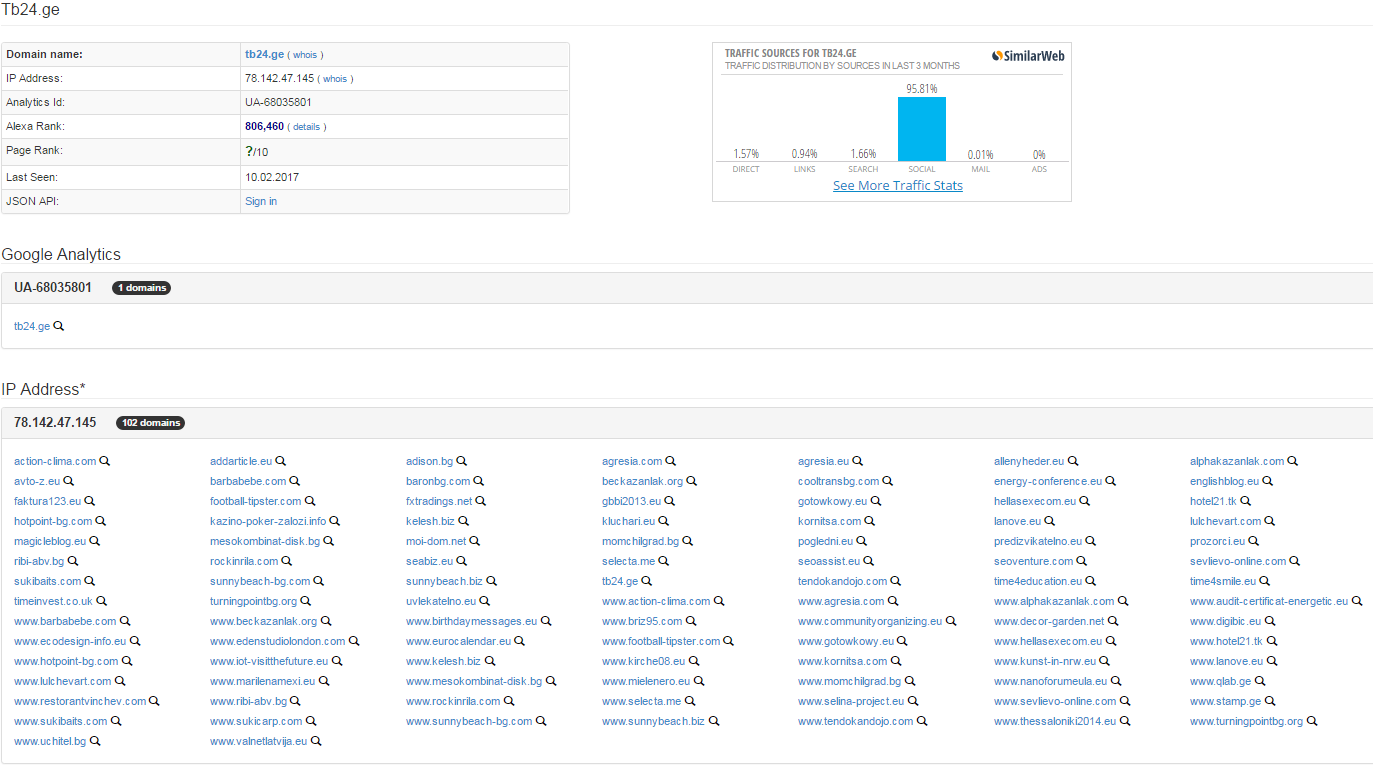Open the www.audit-certificat-energetic.eu link

(1269, 601)
